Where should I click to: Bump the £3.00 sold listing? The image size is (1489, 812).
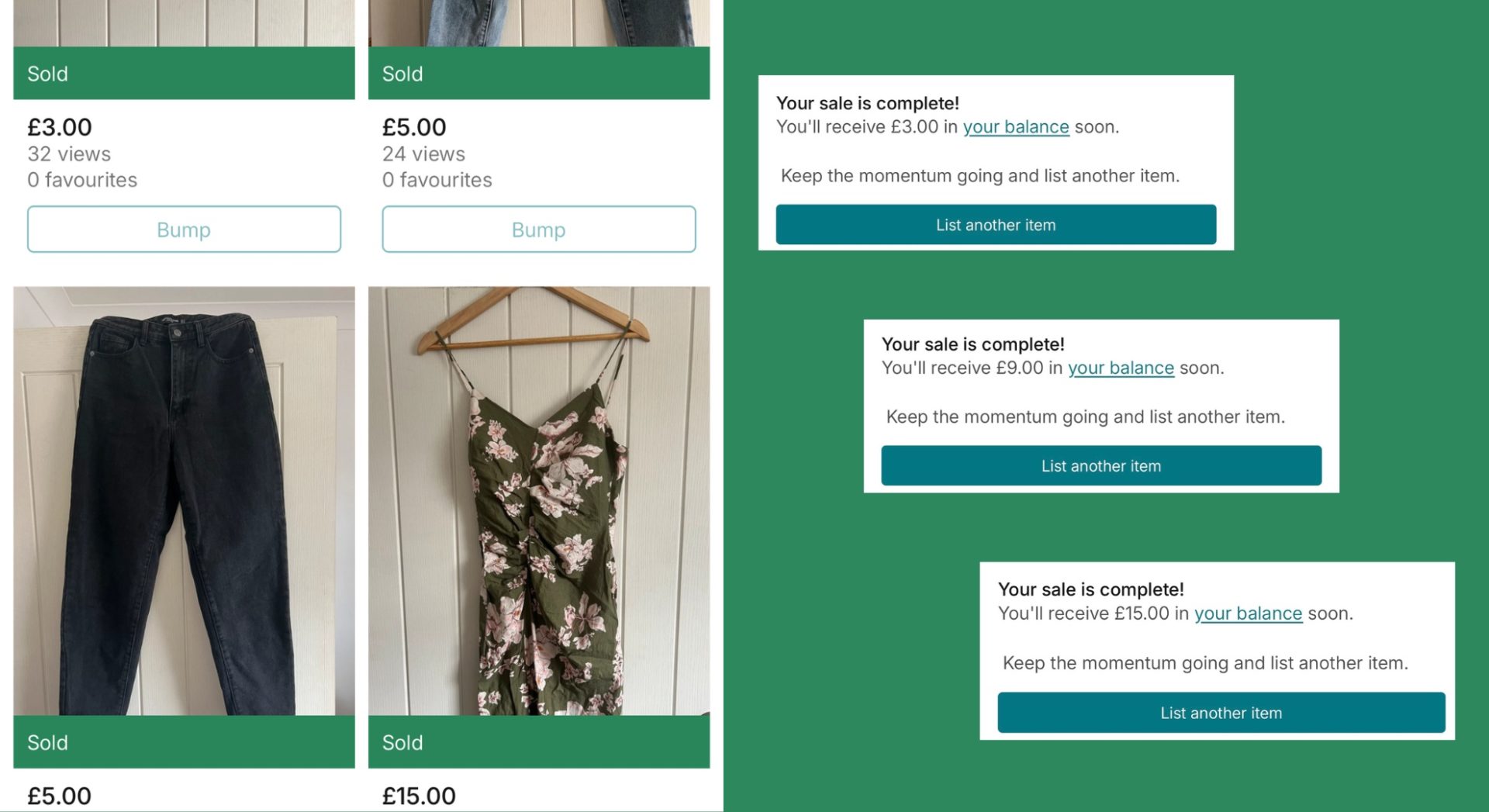click(x=183, y=229)
